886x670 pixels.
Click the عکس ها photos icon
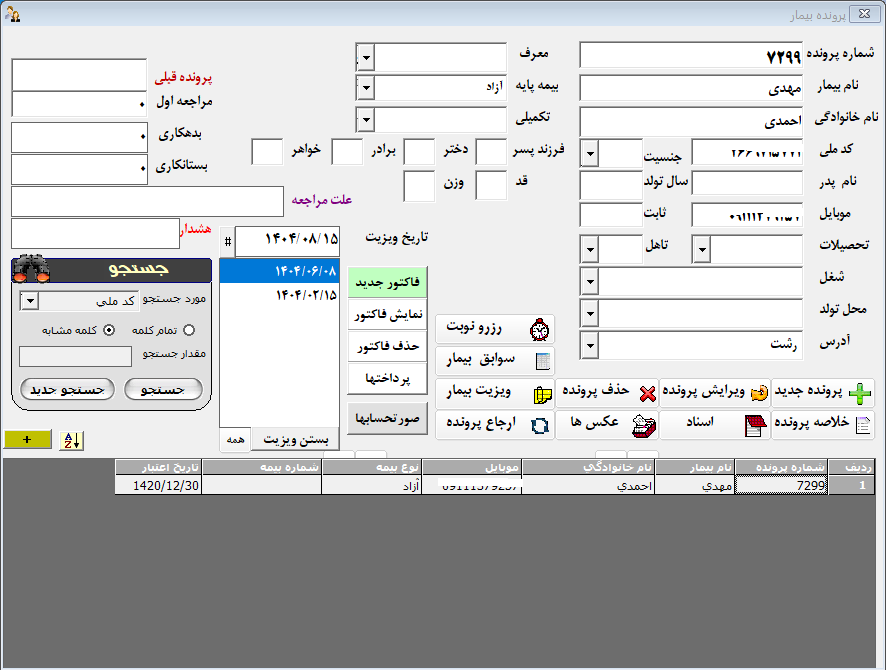tap(644, 424)
